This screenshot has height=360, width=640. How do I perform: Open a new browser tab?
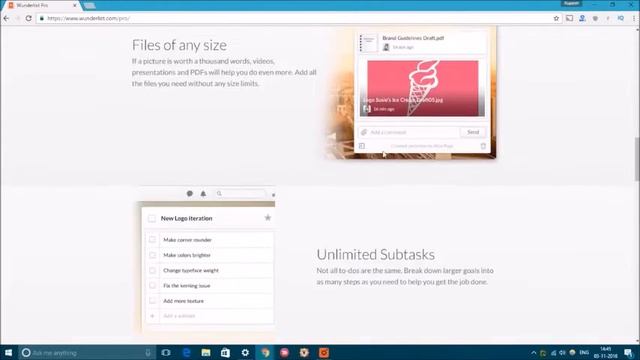(89, 5)
